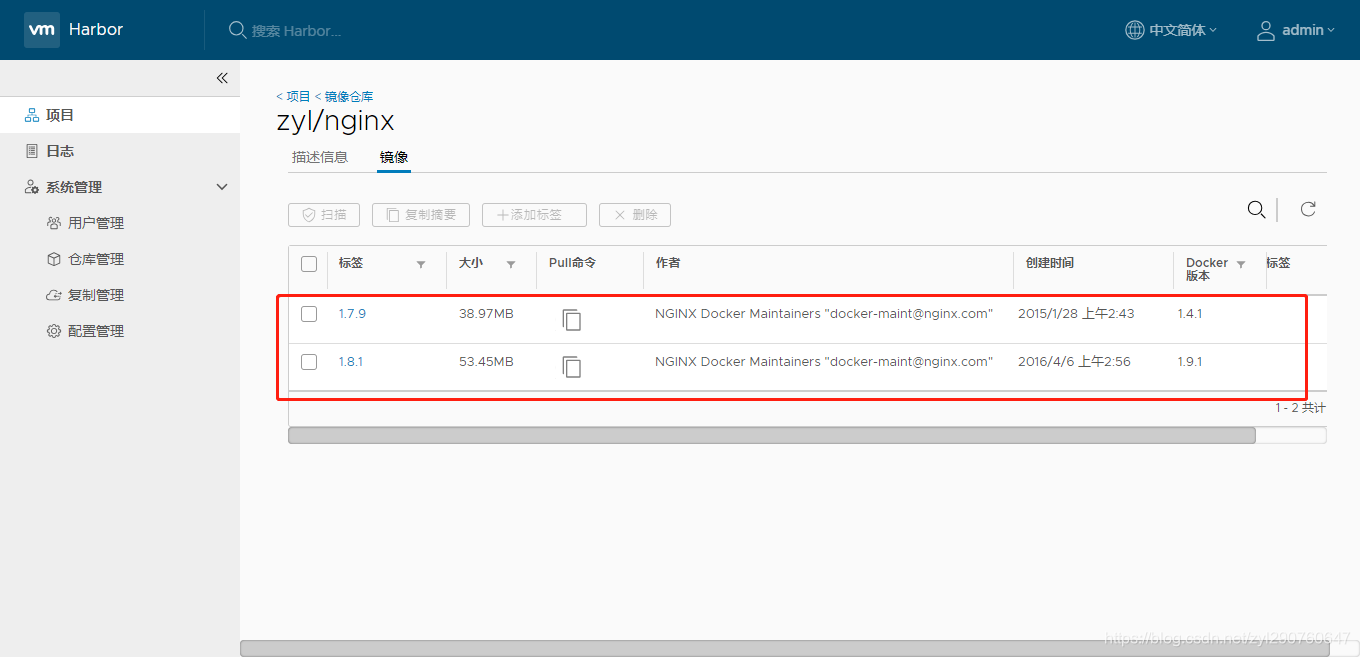Click the 复制摘要 copy digest button
Viewport: 1360px width, 657px height.
421,214
